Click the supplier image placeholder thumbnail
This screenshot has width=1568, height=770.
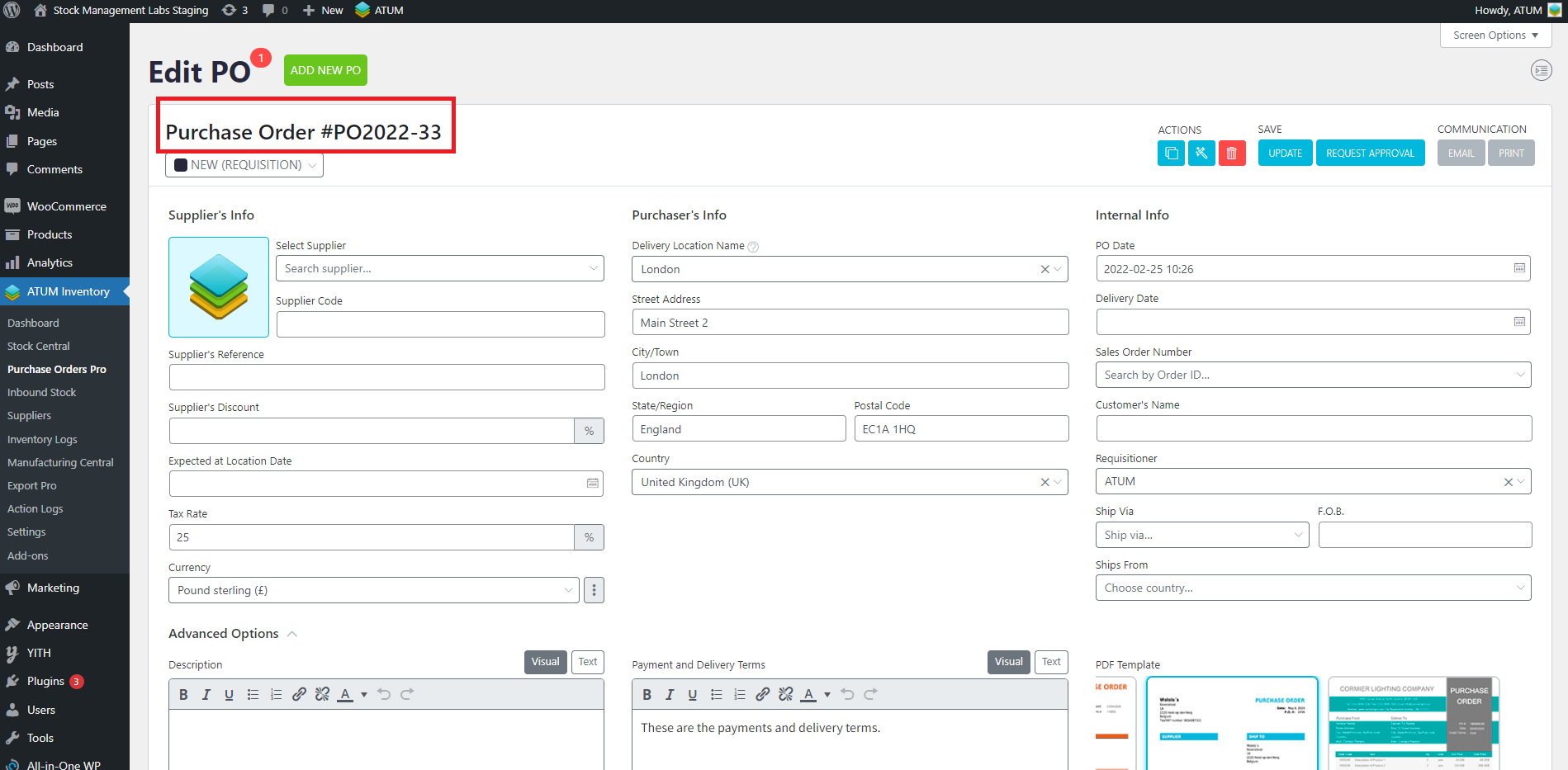coord(219,287)
